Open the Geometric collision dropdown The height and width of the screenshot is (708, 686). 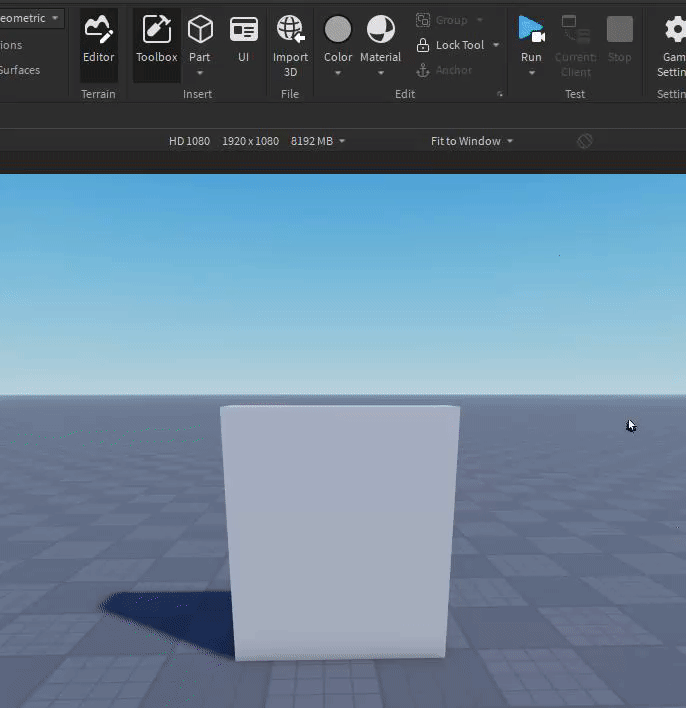(30, 18)
